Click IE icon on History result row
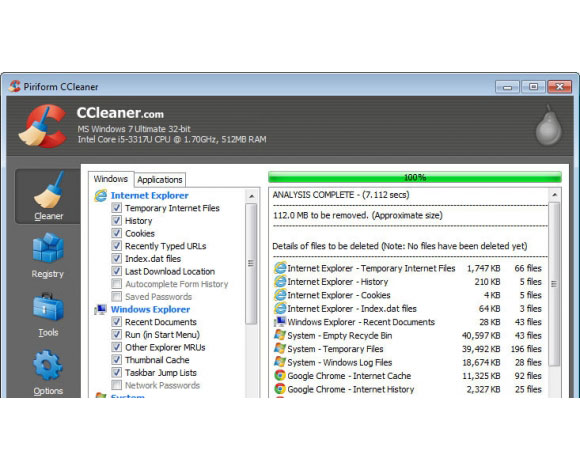 coord(280,282)
